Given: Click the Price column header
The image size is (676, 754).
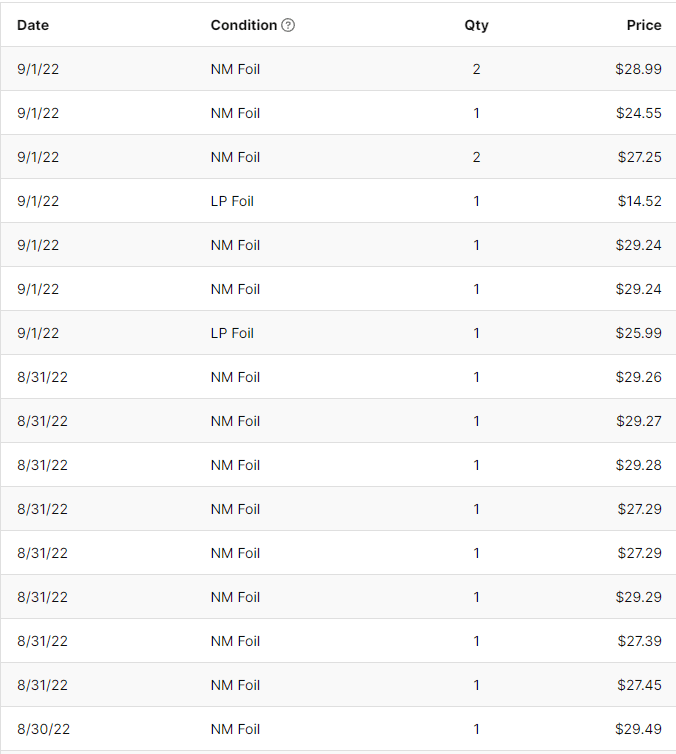Looking at the screenshot, I should (644, 25).
